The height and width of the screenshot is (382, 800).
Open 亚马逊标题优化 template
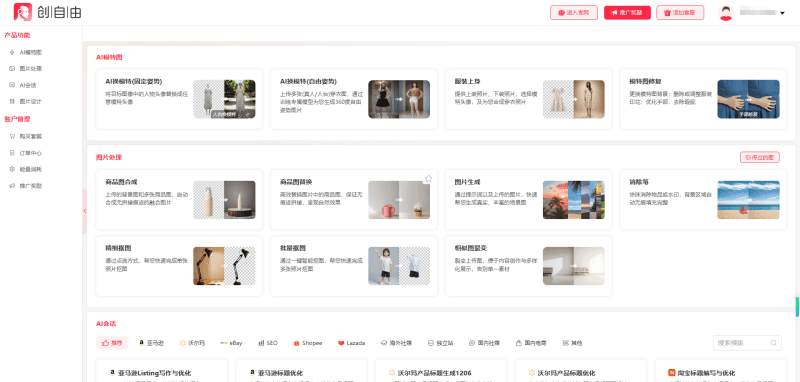pyautogui.click(x=280, y=373)
